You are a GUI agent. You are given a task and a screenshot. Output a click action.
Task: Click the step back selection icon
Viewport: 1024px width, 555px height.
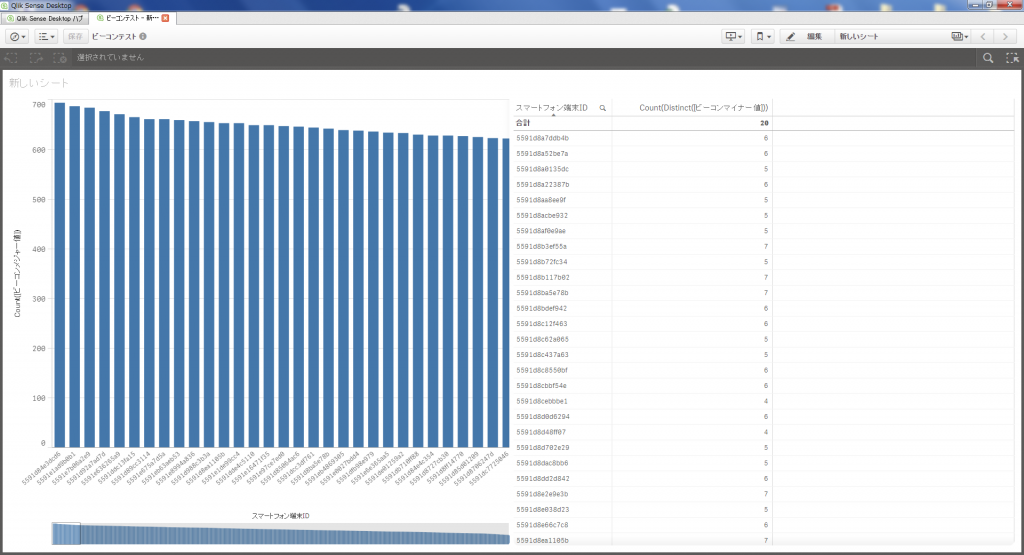(11, 58)
